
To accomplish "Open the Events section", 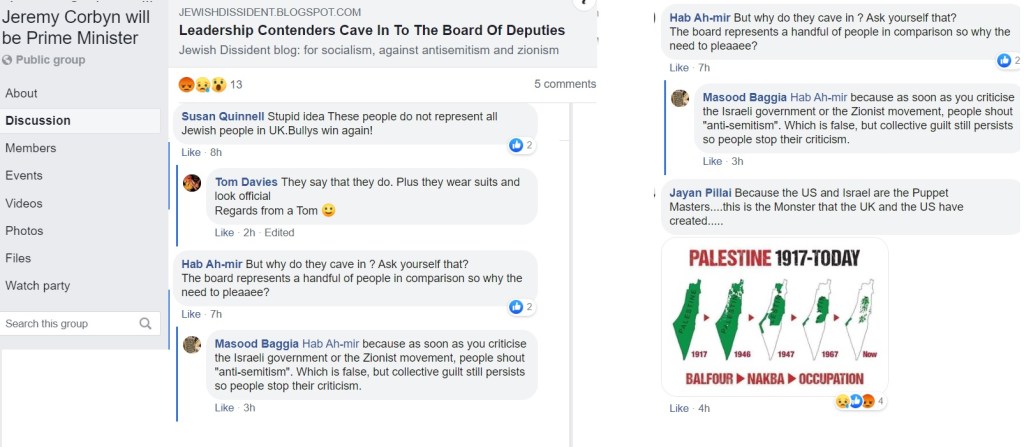I will pyautogui.click(x=24, y=175).
